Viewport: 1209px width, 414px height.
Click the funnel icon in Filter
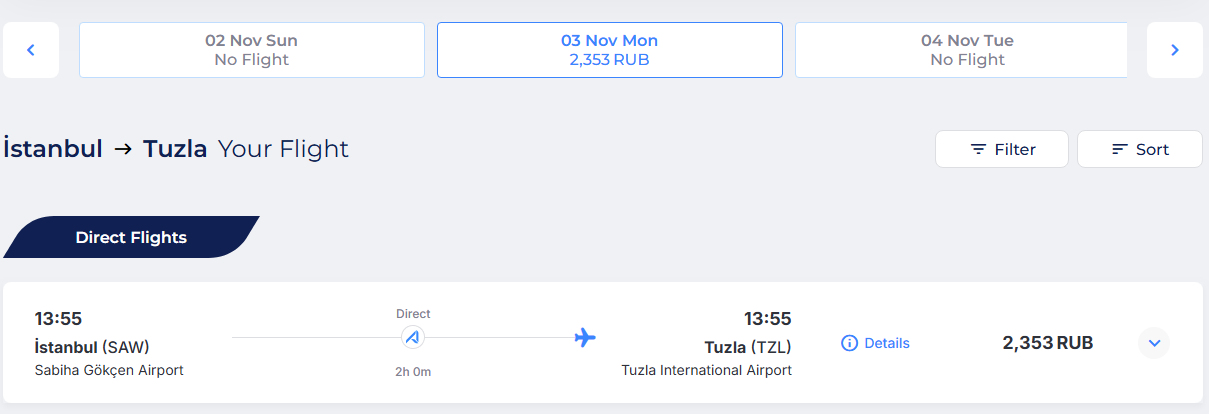tap(979, 149)
